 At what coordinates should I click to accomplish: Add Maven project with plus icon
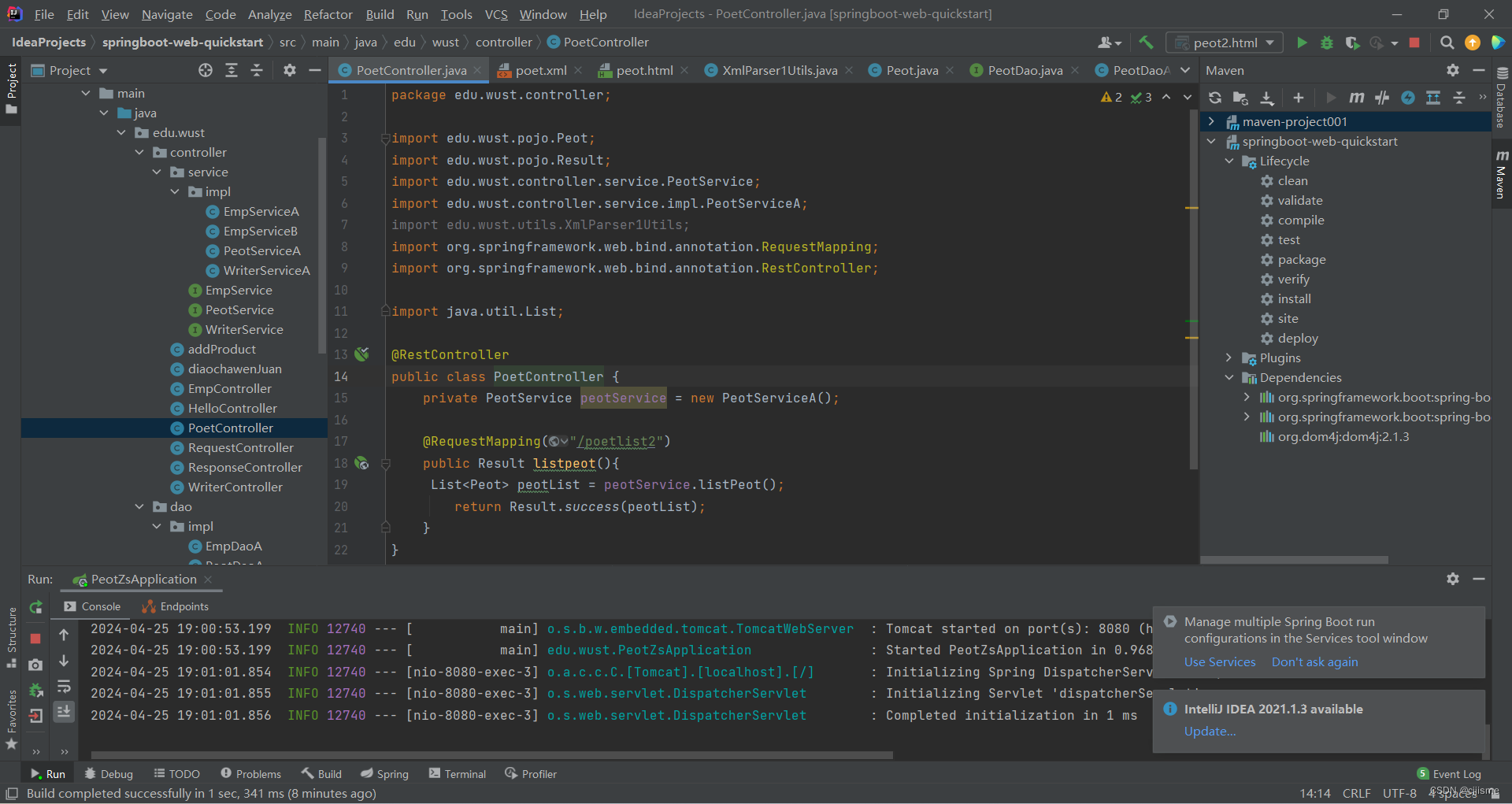(x=1299, y=98)
